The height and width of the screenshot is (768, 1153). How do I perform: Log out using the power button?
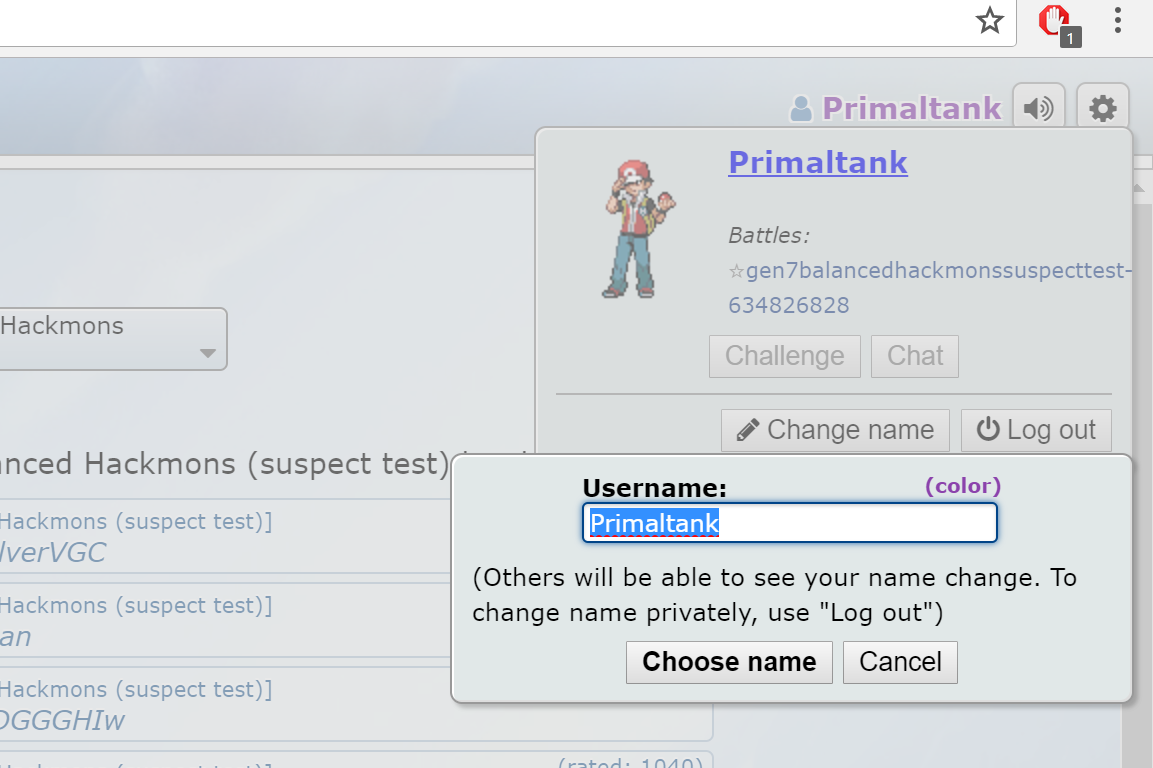coord(1036,430)
